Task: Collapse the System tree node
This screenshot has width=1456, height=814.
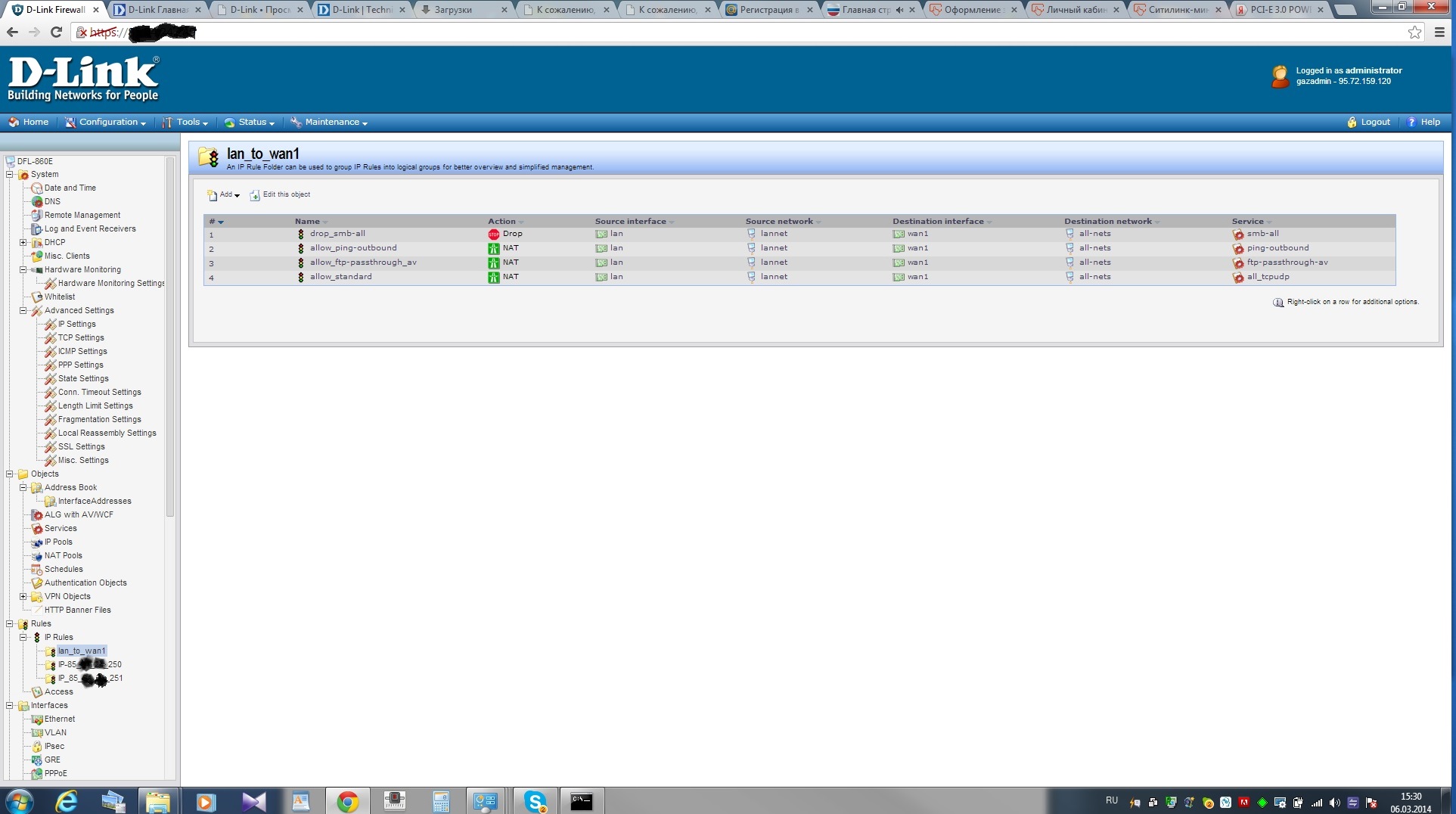Action: coord(10,175)
